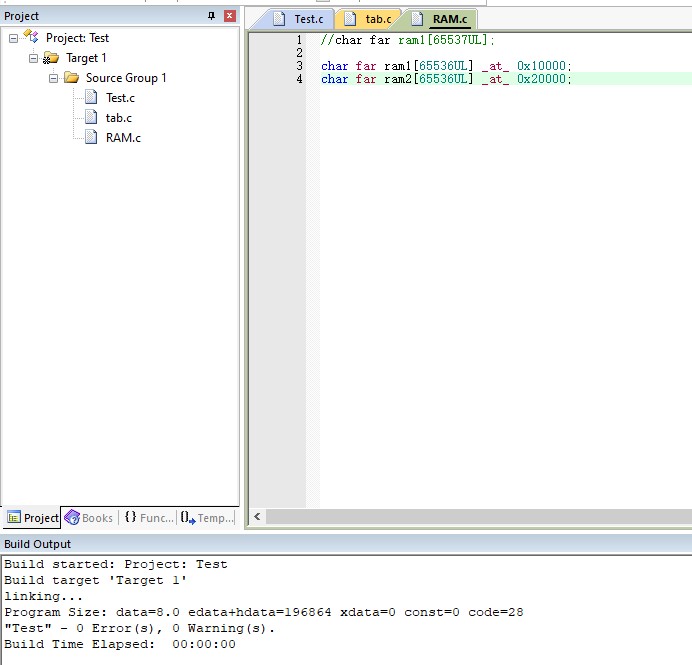
Task: Click line number 4 in the gutter
Action: click(299, 79)
